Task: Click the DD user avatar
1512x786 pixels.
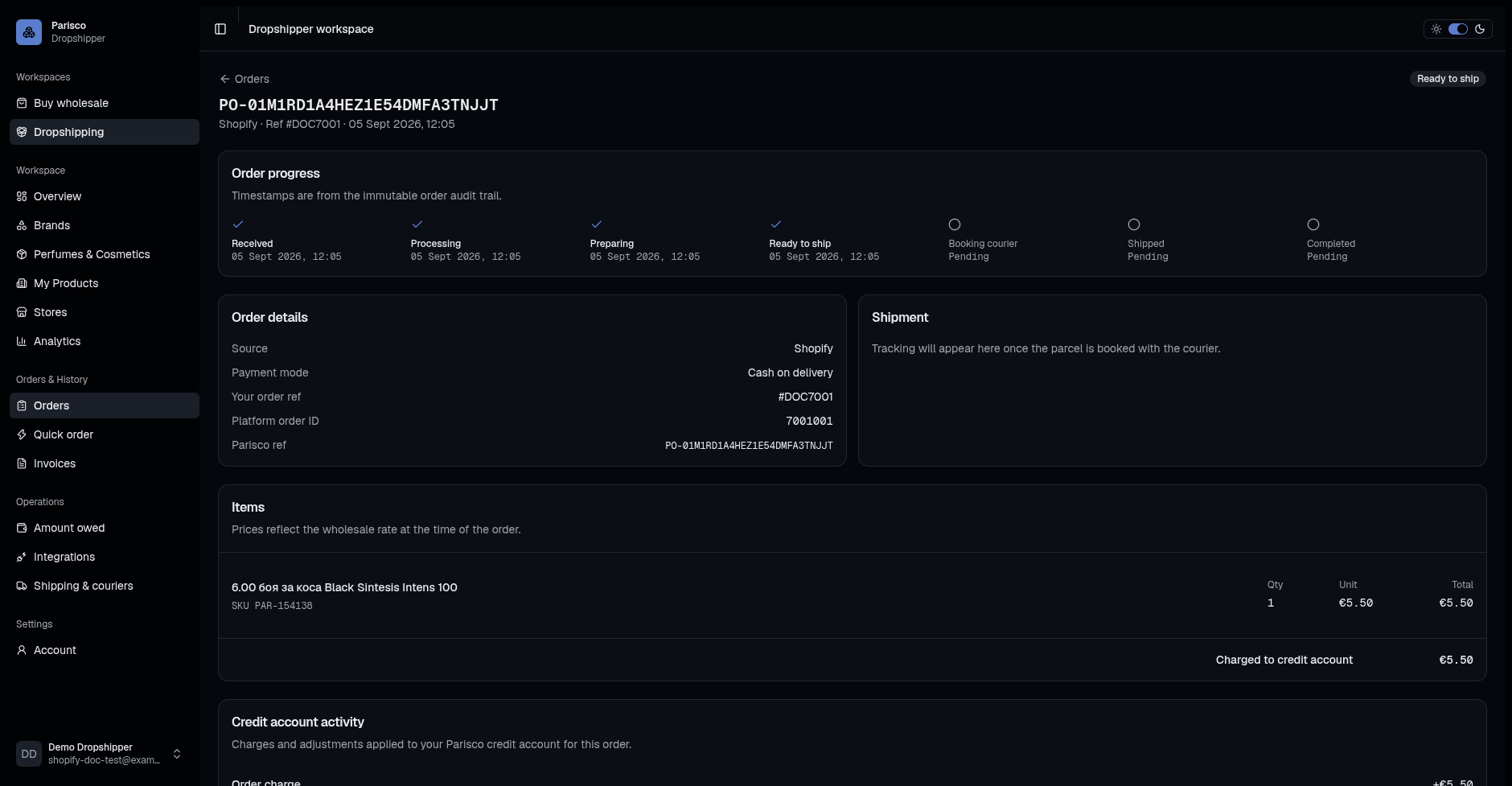Action: tap(29, 754)
